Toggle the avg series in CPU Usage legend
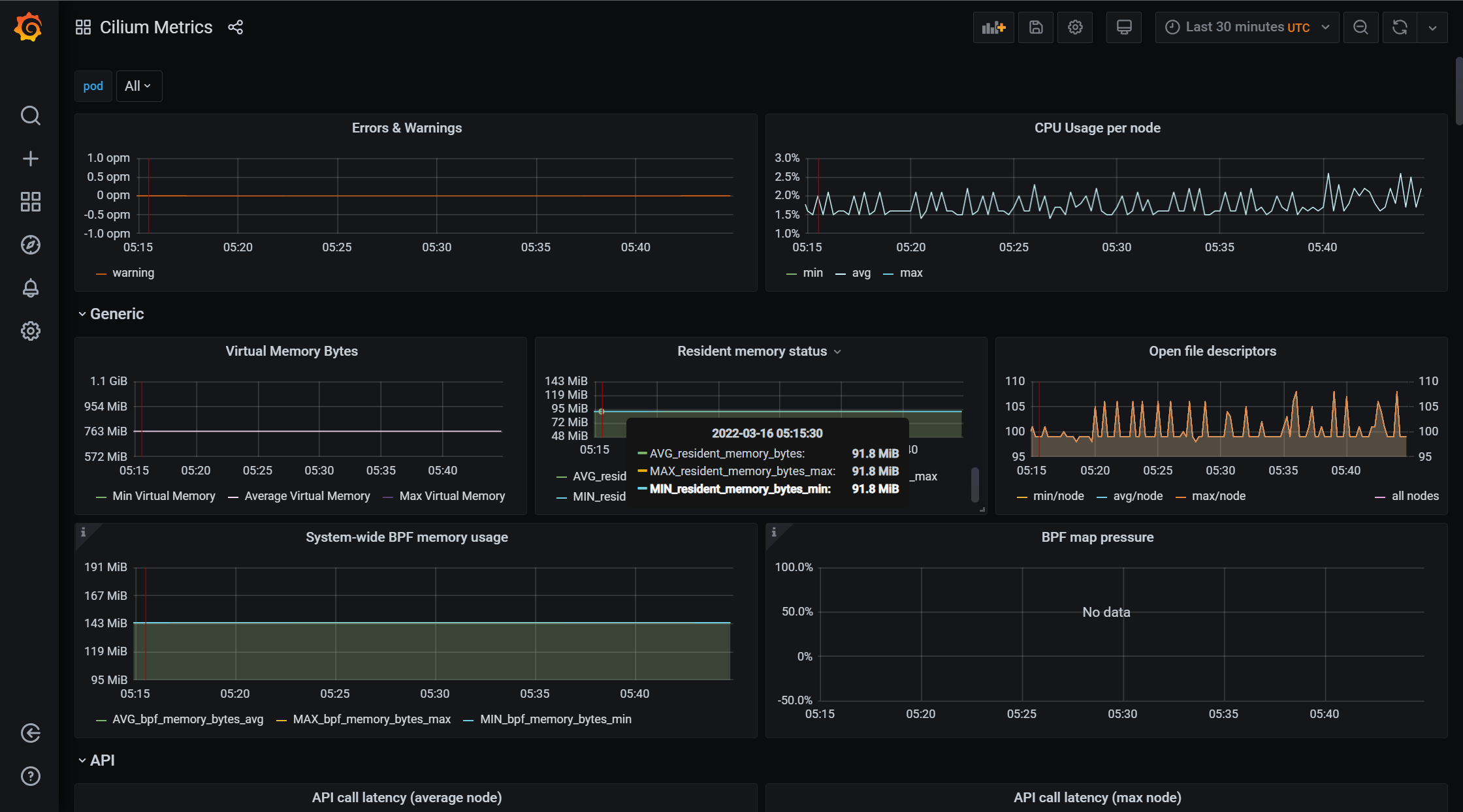Viewport: 1463px width, 812px height. click(861, 273)
